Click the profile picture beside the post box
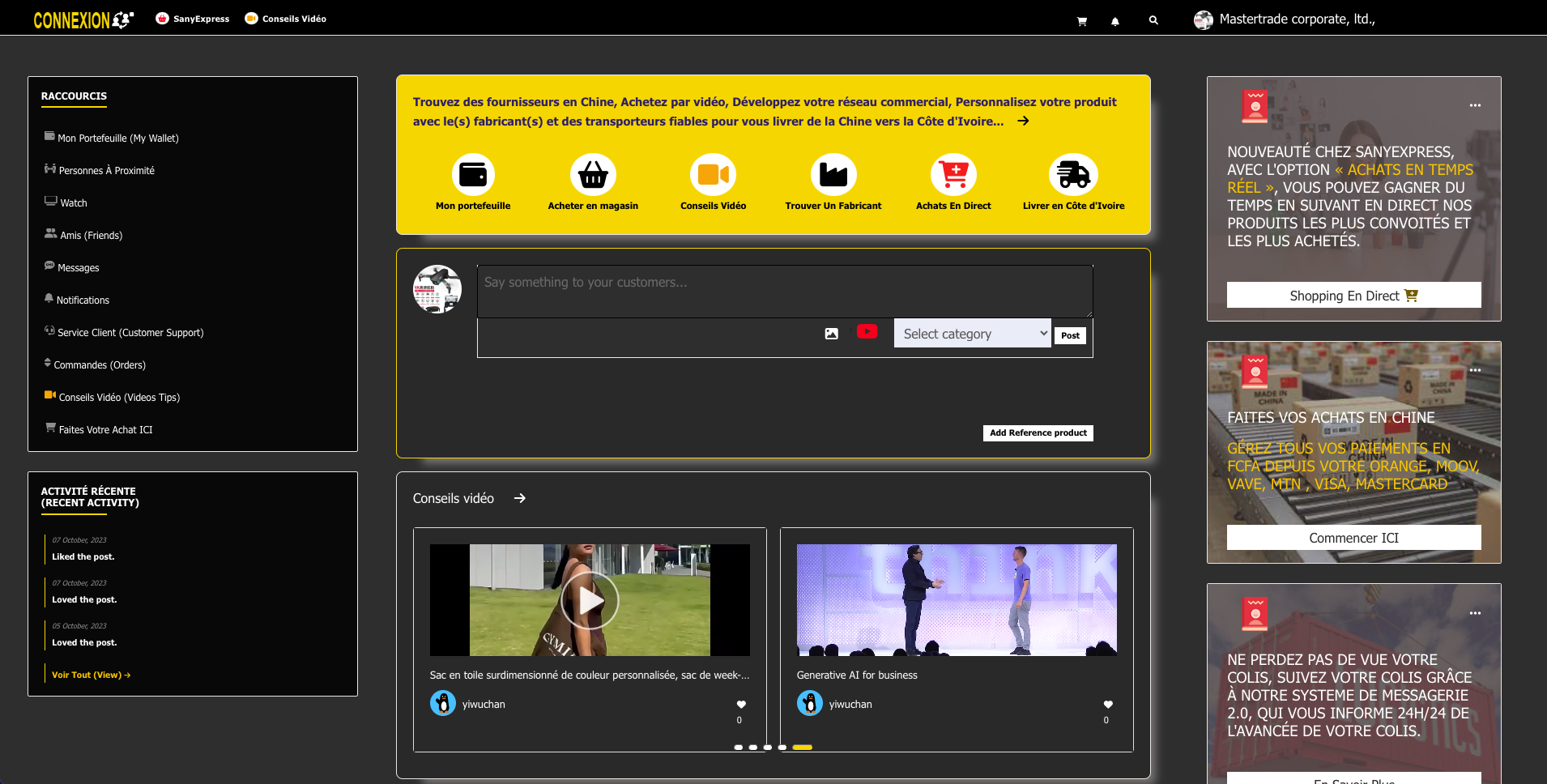 [437, 289]
